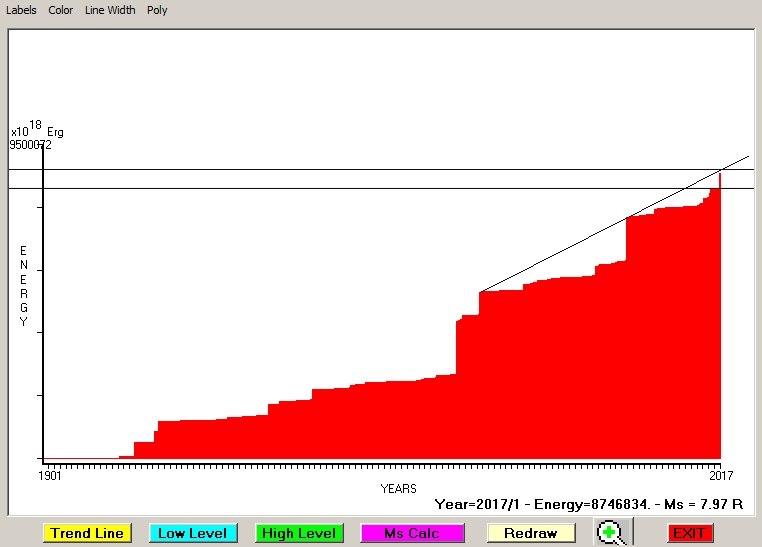This screenshot has height=547, width=762.
Task: Open the Line Width menu
Action: (x=110, y=10)
